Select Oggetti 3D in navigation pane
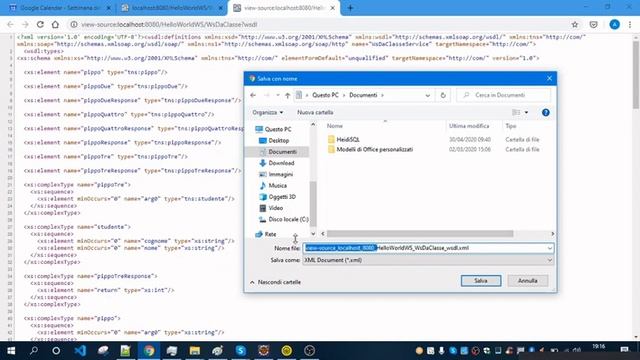 [x=277, y=197]
